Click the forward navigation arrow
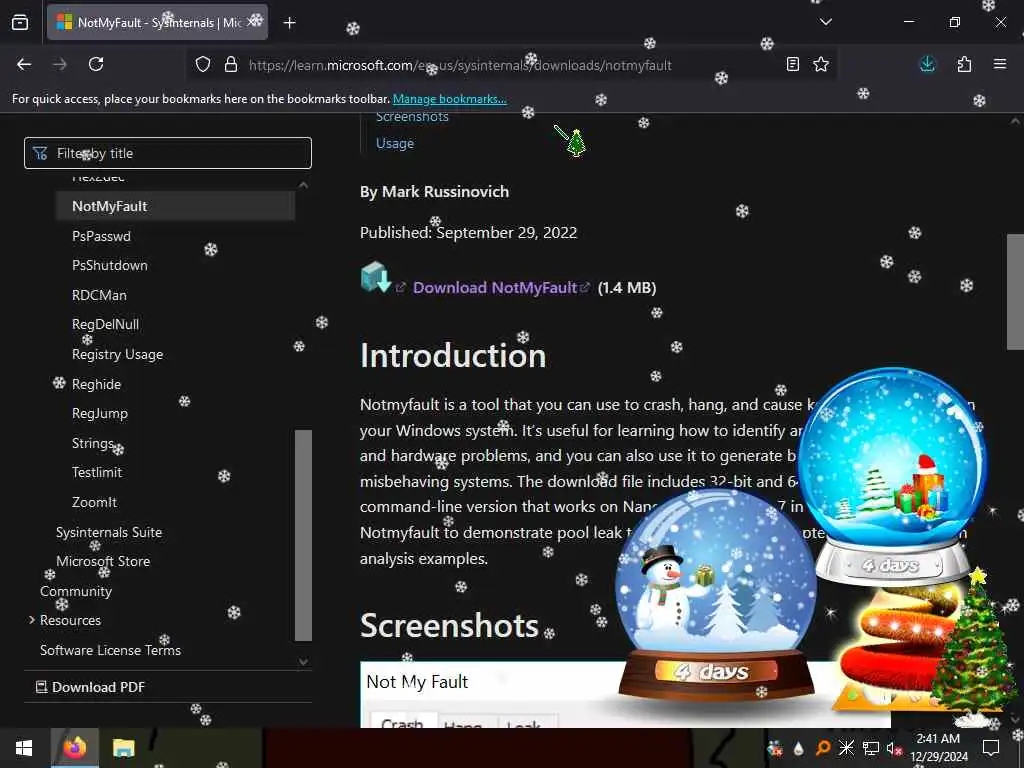1024x768 pixels. (59, 64)
